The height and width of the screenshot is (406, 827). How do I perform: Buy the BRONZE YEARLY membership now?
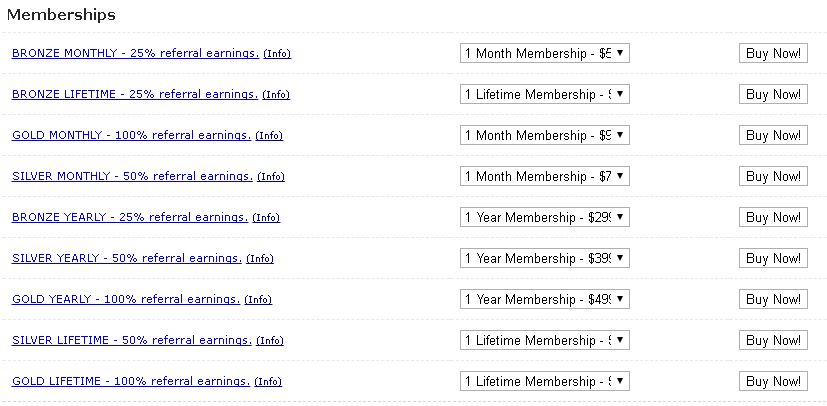point(773,217)
